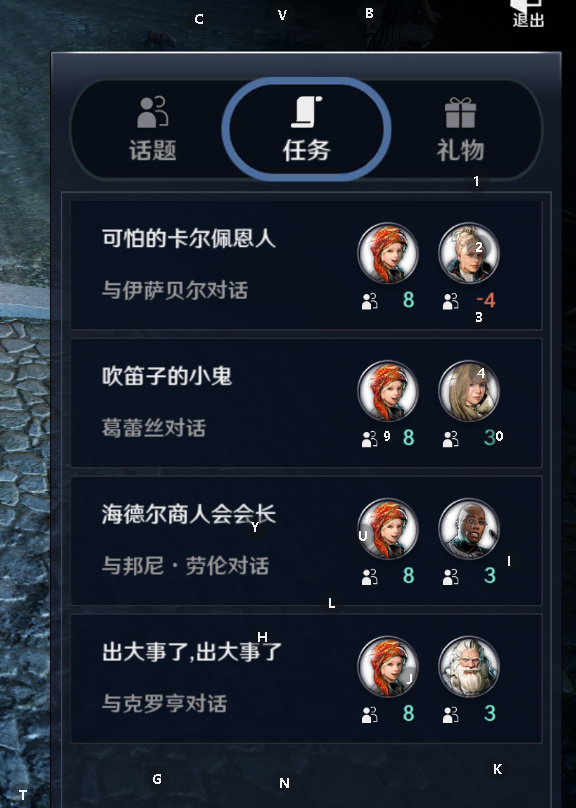The width and height of the screenshot is (576, 808).
Task: Open the 礼物 gift tab
Action: [460, 129]
